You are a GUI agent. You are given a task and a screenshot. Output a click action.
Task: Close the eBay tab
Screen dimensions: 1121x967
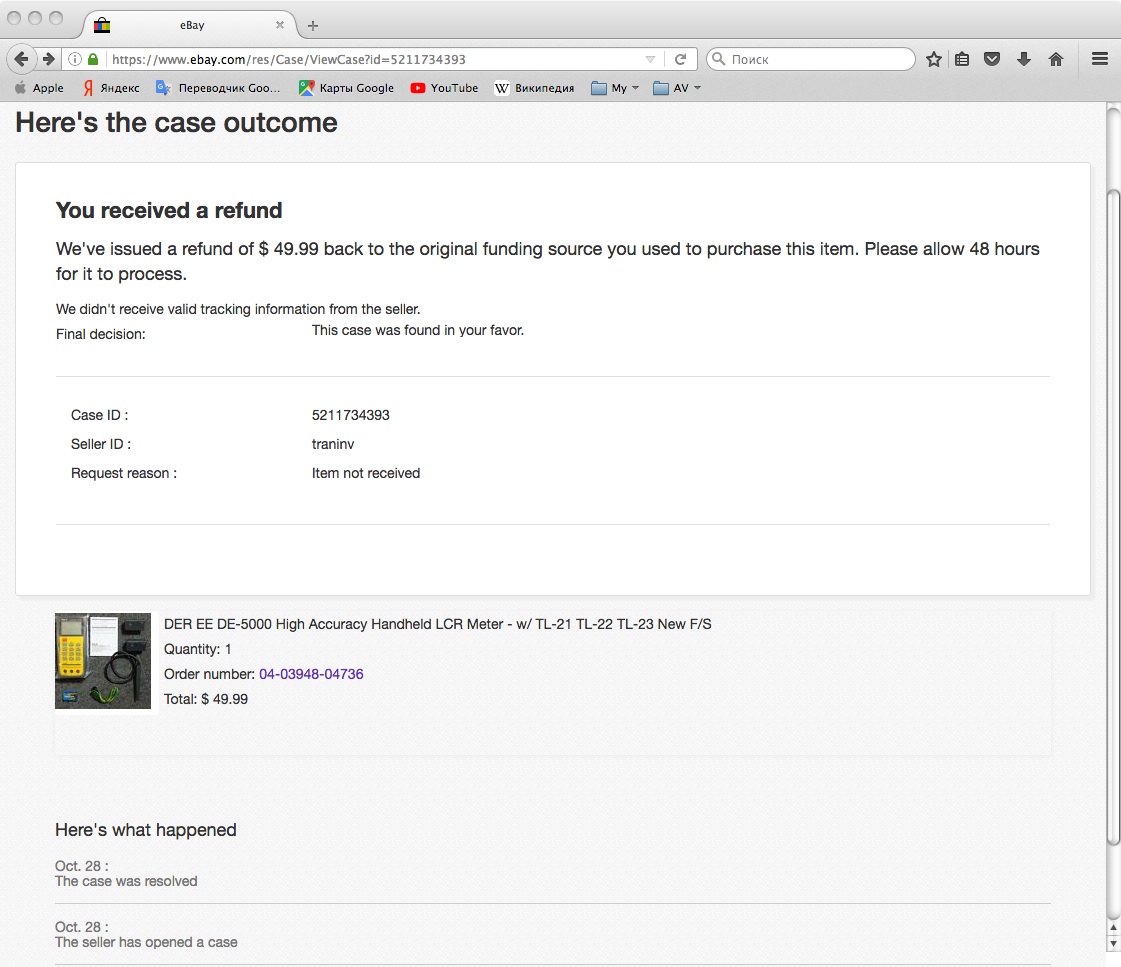tap(280, 25)
